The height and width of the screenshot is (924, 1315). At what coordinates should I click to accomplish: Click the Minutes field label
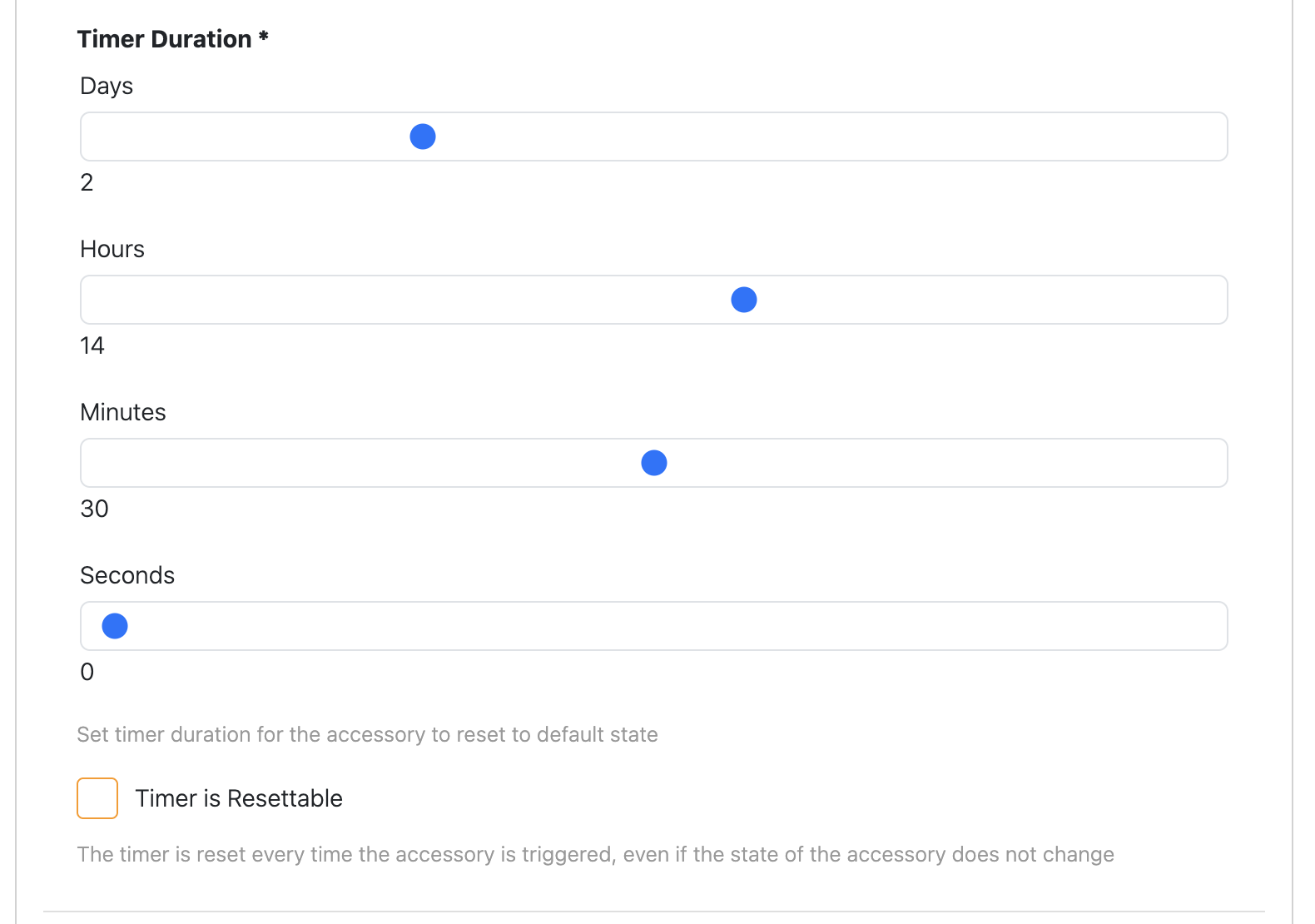[123, 412]
